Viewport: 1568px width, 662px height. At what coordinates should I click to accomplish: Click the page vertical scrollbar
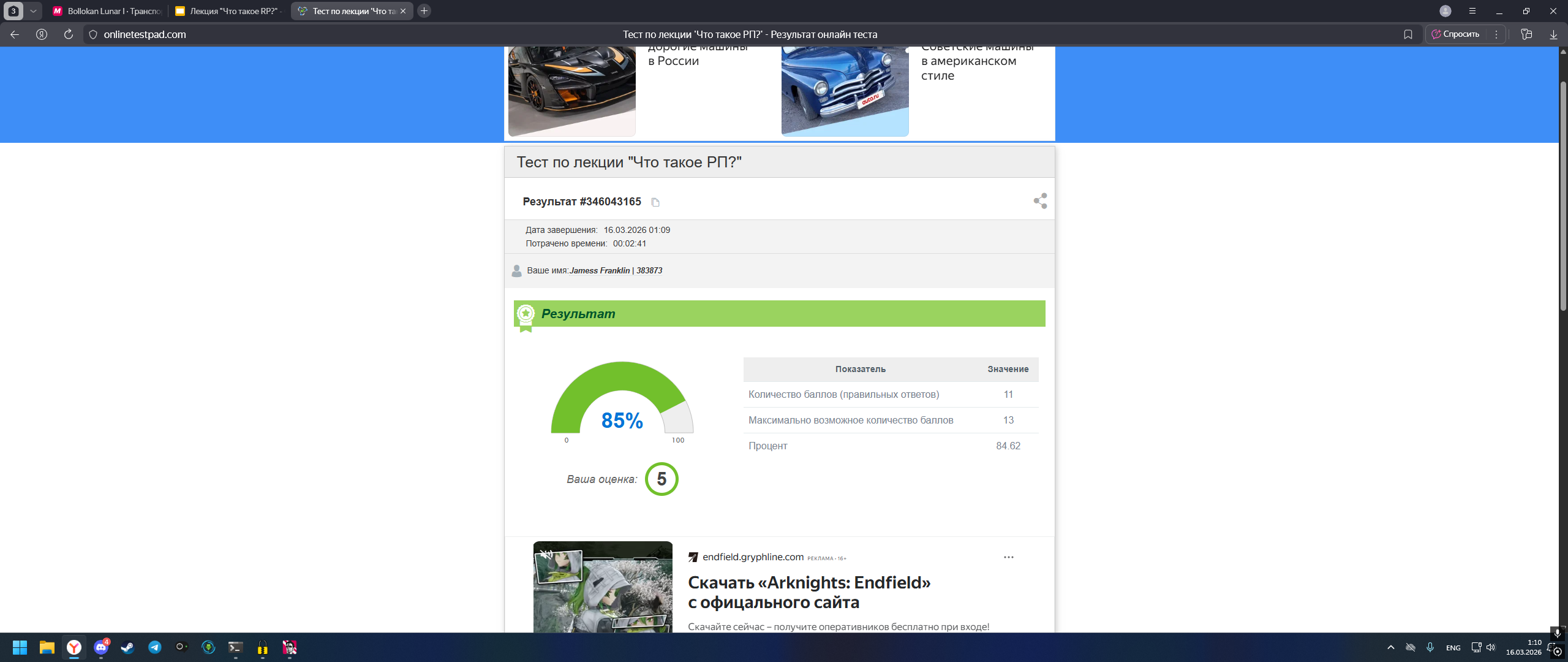pos(1562,196)
